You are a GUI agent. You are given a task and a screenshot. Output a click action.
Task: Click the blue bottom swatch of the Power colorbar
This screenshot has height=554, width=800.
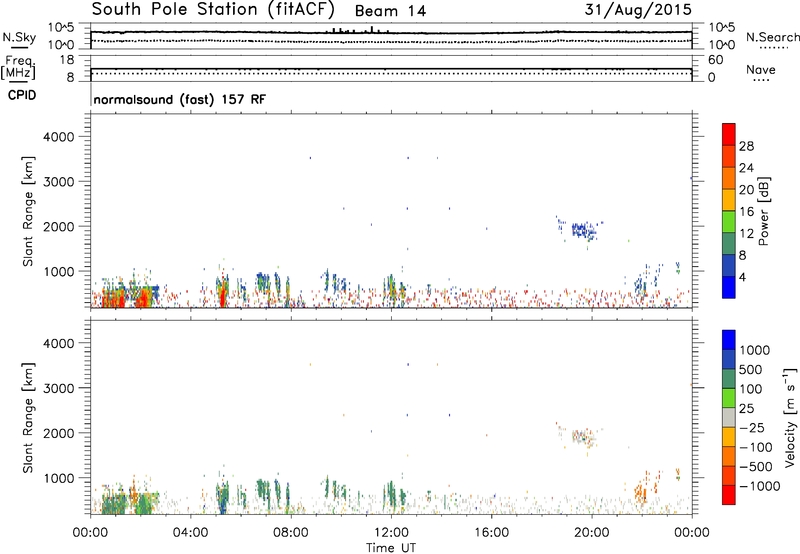[x=729, y=287]
